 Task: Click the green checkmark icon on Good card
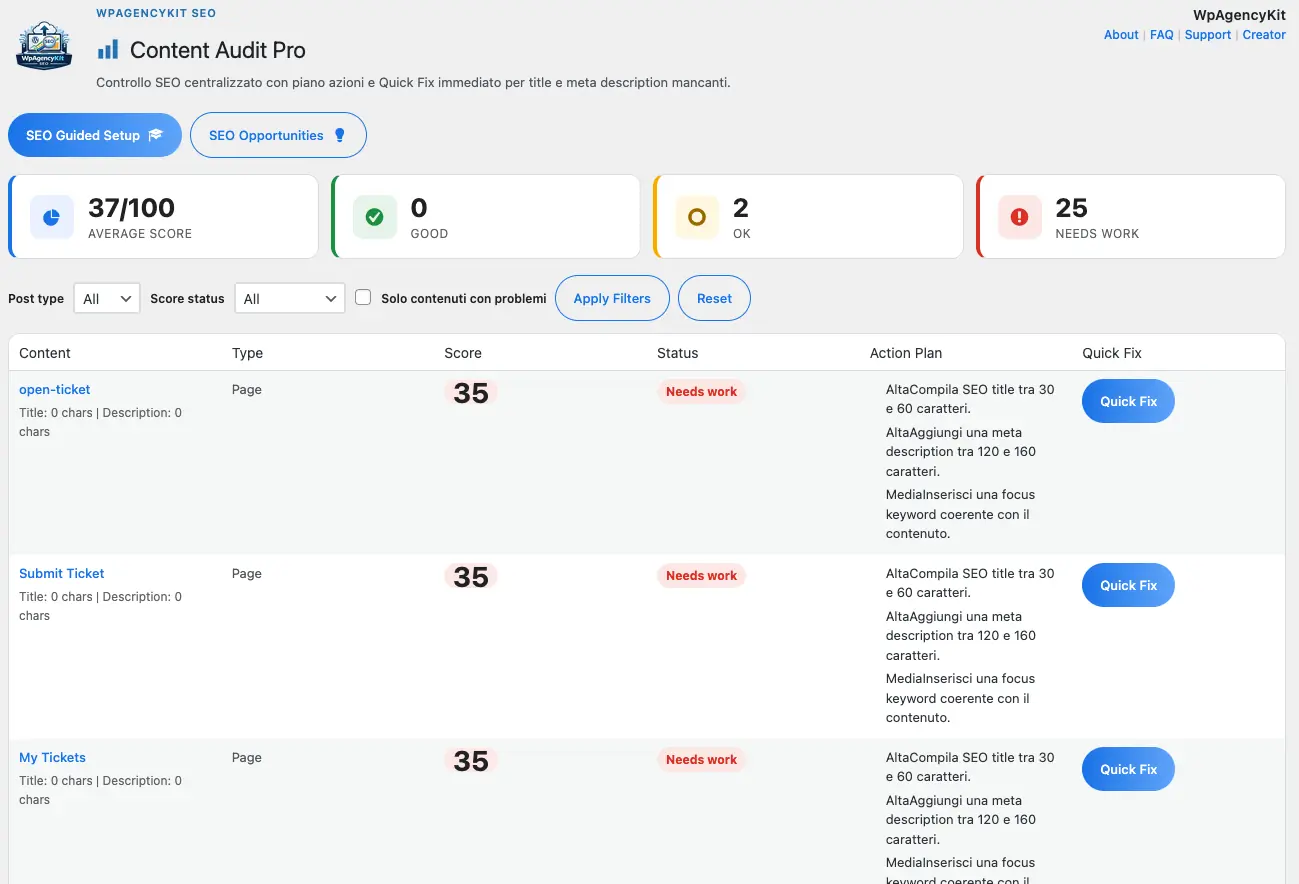coord(375,217)
